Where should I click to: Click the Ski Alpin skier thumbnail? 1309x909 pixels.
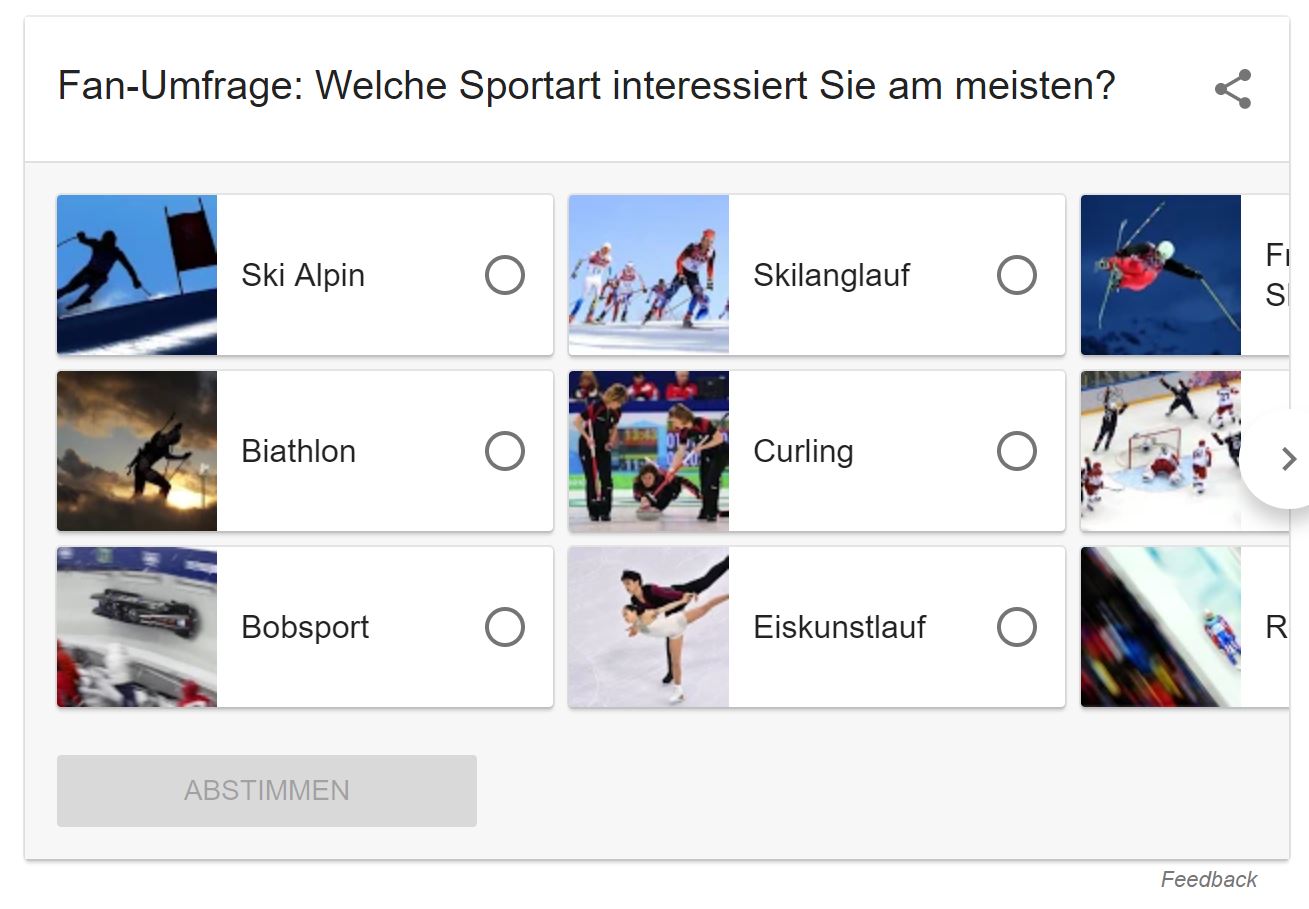click(137, 275)
